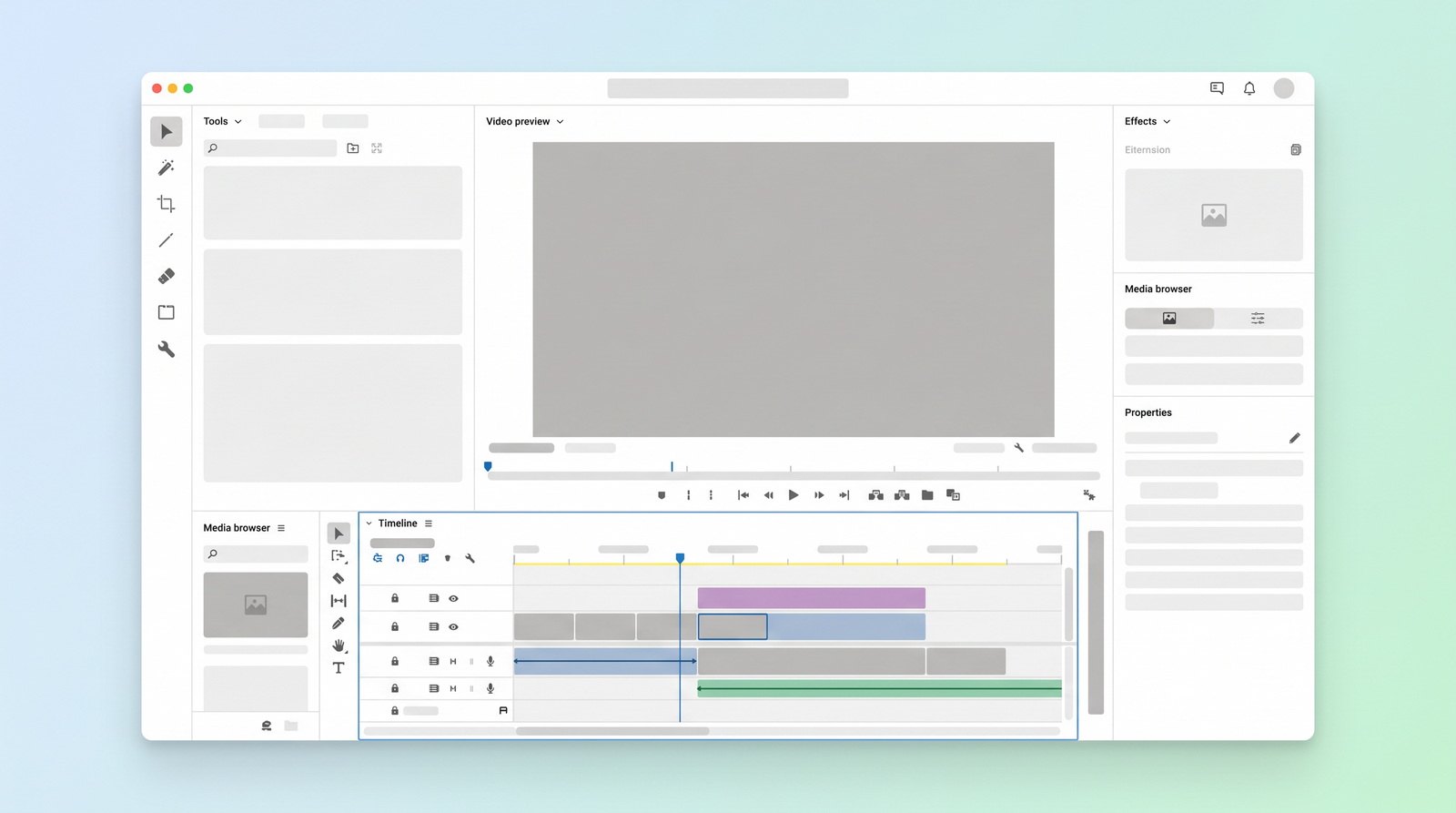The height and width of the screenshot is (813, 1456).
Task: Click the new bin folder icon in Tools panel
Action: pyautogui.click(x=353, y=148)
